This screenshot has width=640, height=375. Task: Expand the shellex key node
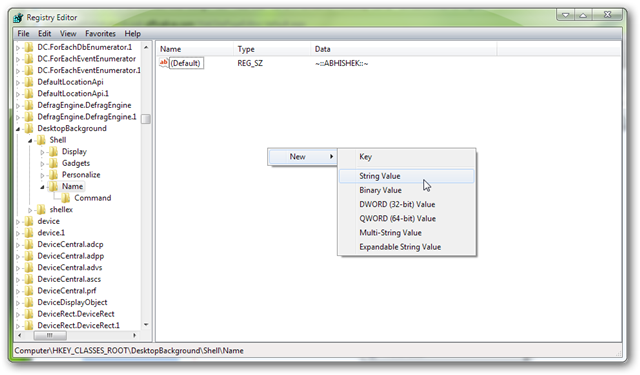[30, 210]
